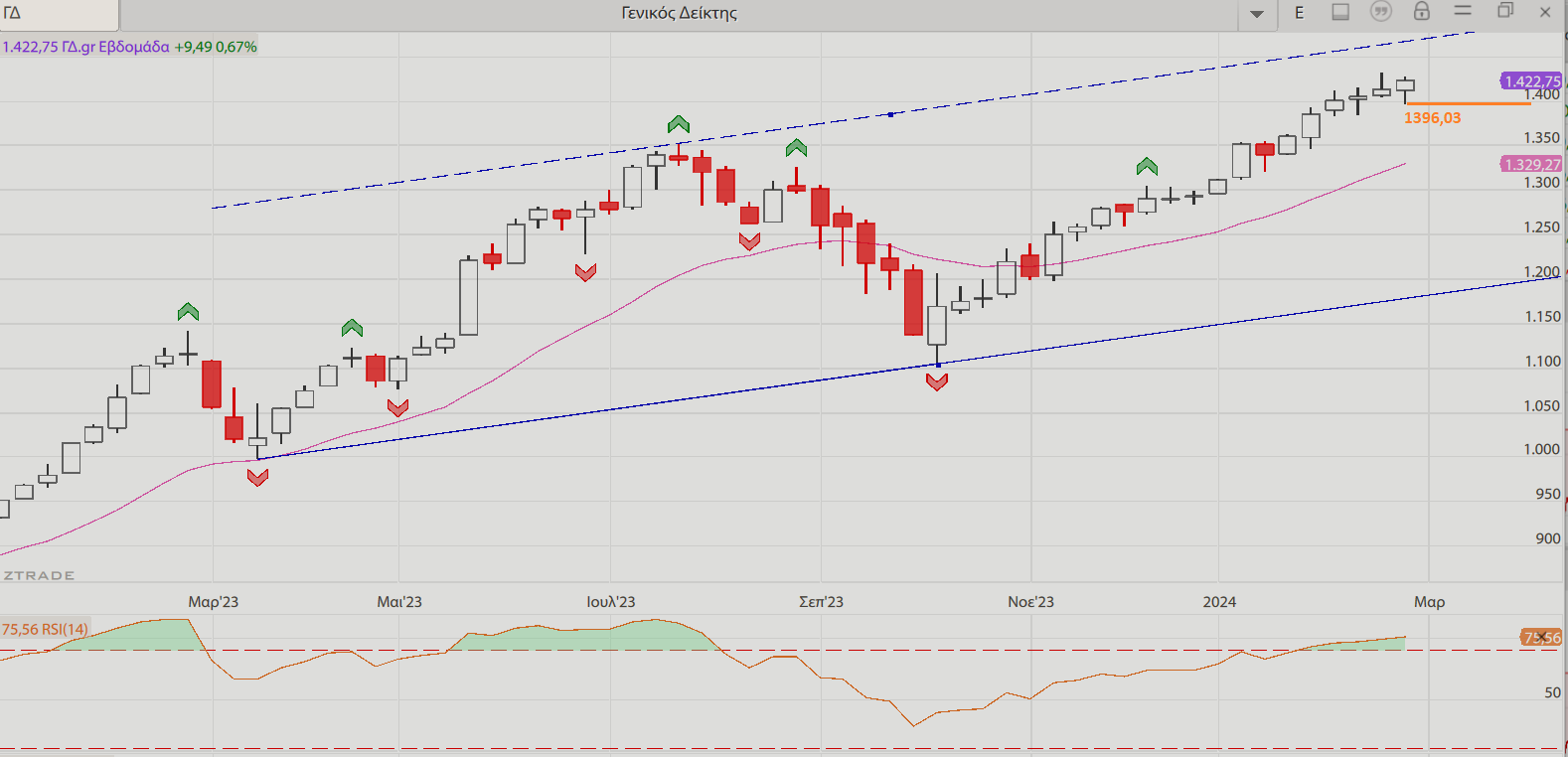Click the Μαρ'23 date axis label
Viewport: 1568px width, 757px height.
(214, 602)
